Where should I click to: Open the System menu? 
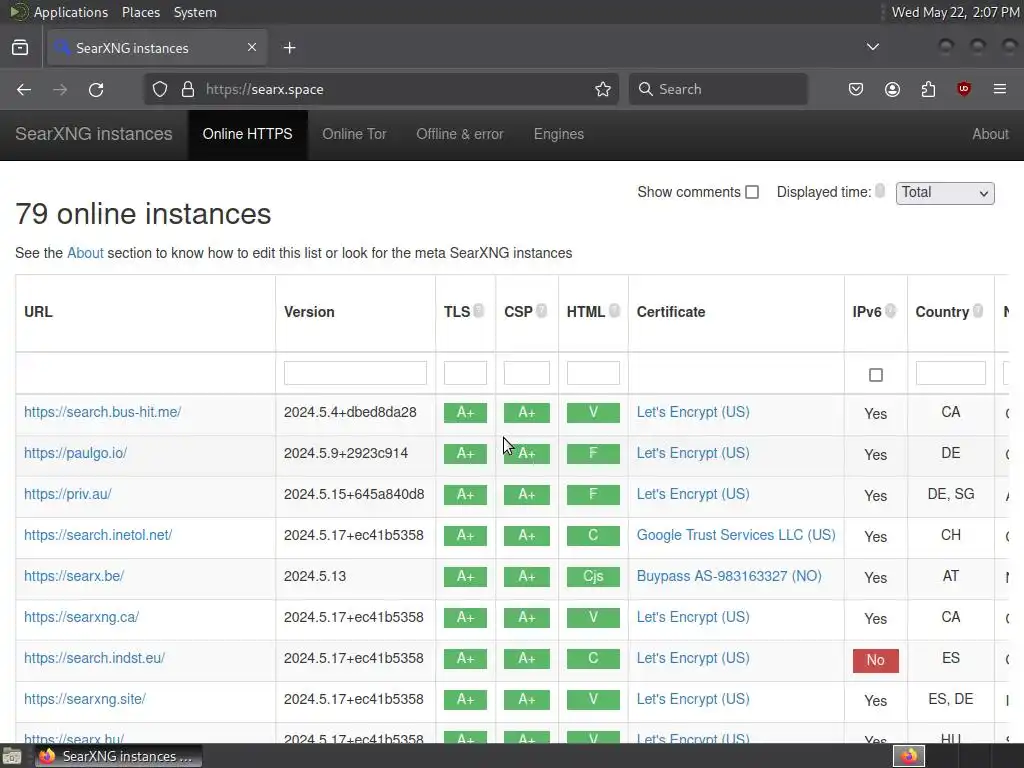(x=195, y=12)
